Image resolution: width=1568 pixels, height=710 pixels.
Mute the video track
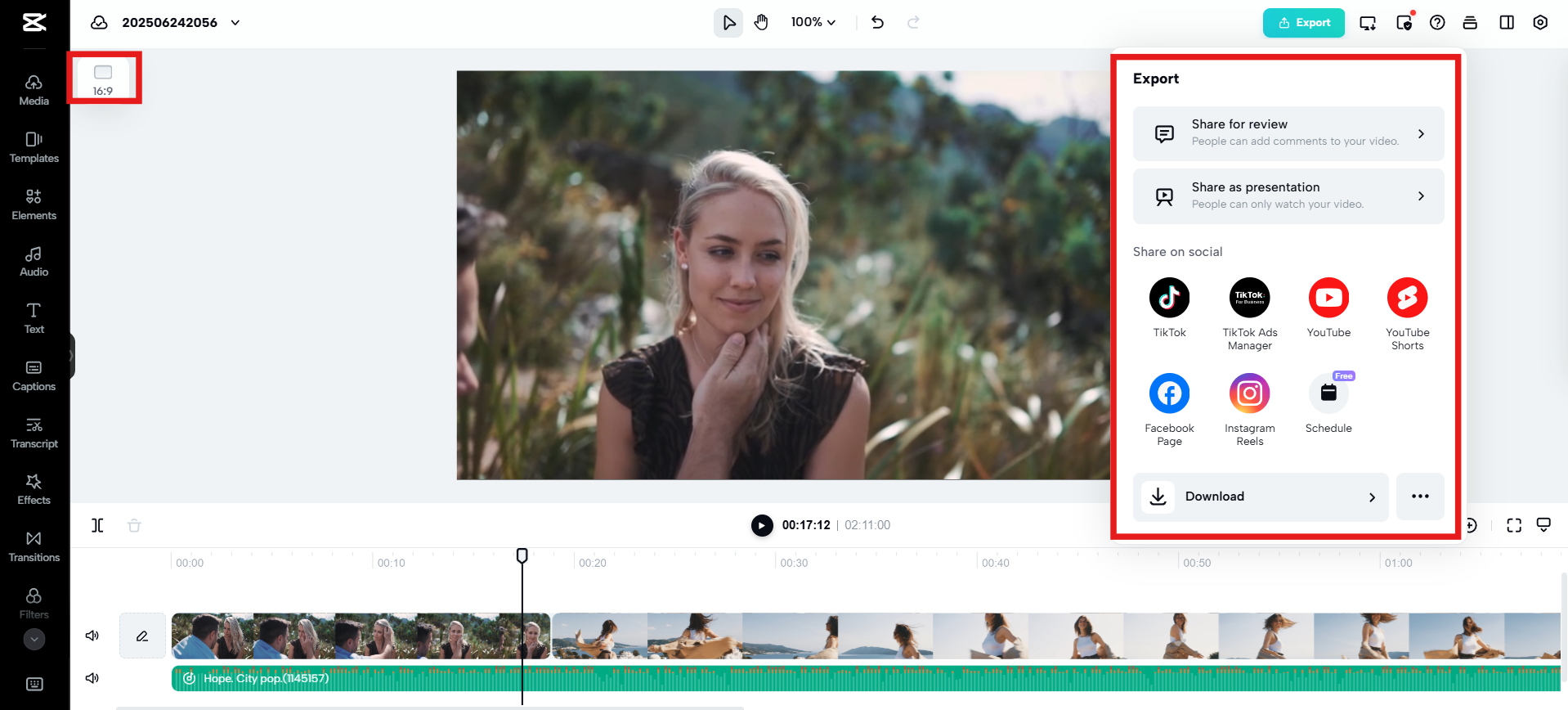pos(92,636)
